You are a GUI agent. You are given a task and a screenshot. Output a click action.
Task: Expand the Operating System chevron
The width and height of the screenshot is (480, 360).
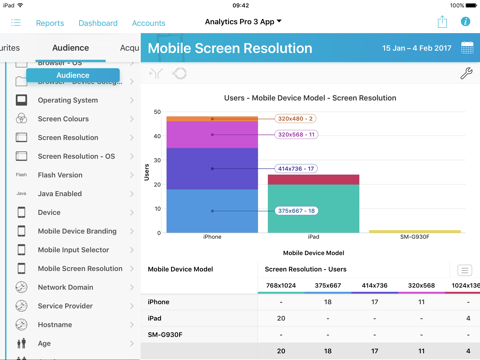tap(132, 100)
